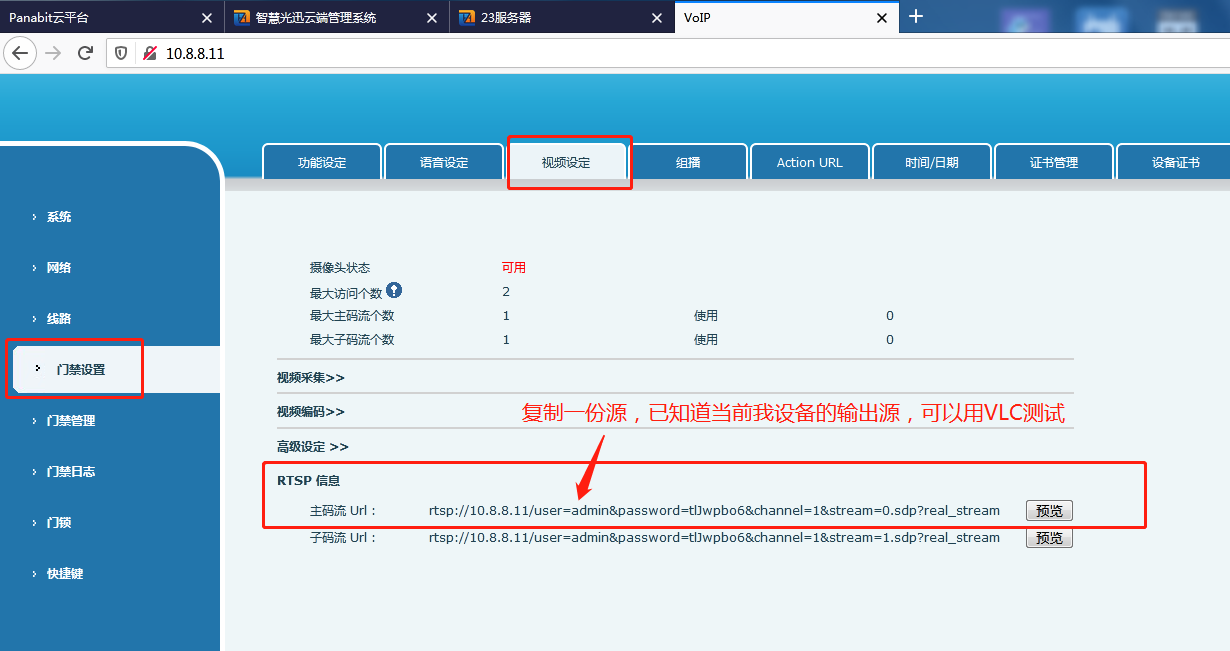Expand the 高级设定 section
The image size is (1230, 651).
click(312, 446)
